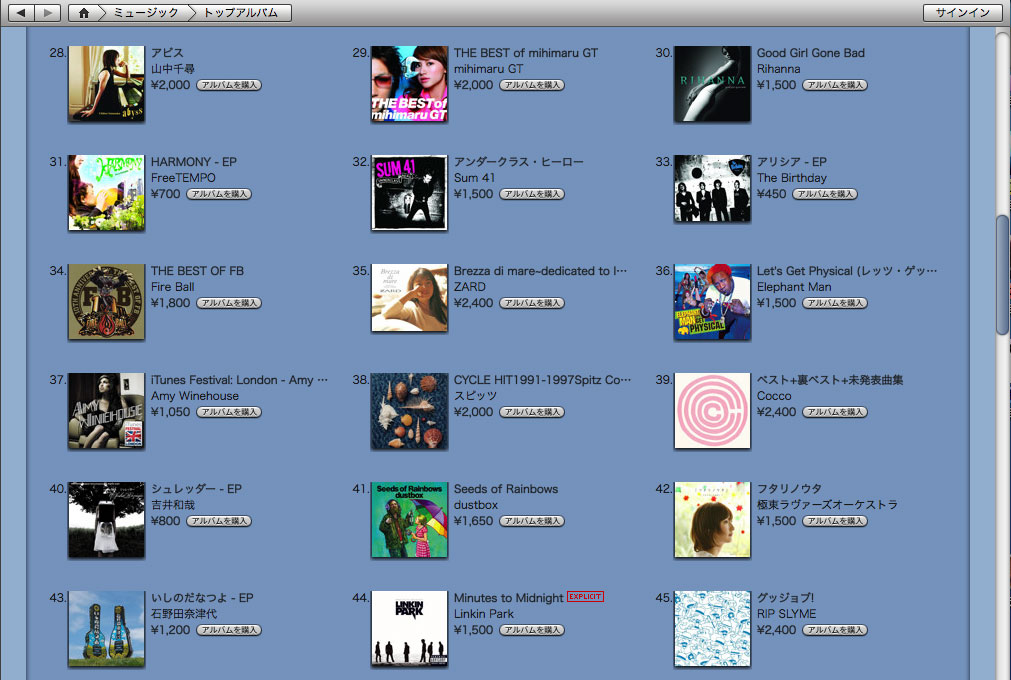Click the ZARD artist name
This screenshot has width=1011, height=680.
(470, 287)
